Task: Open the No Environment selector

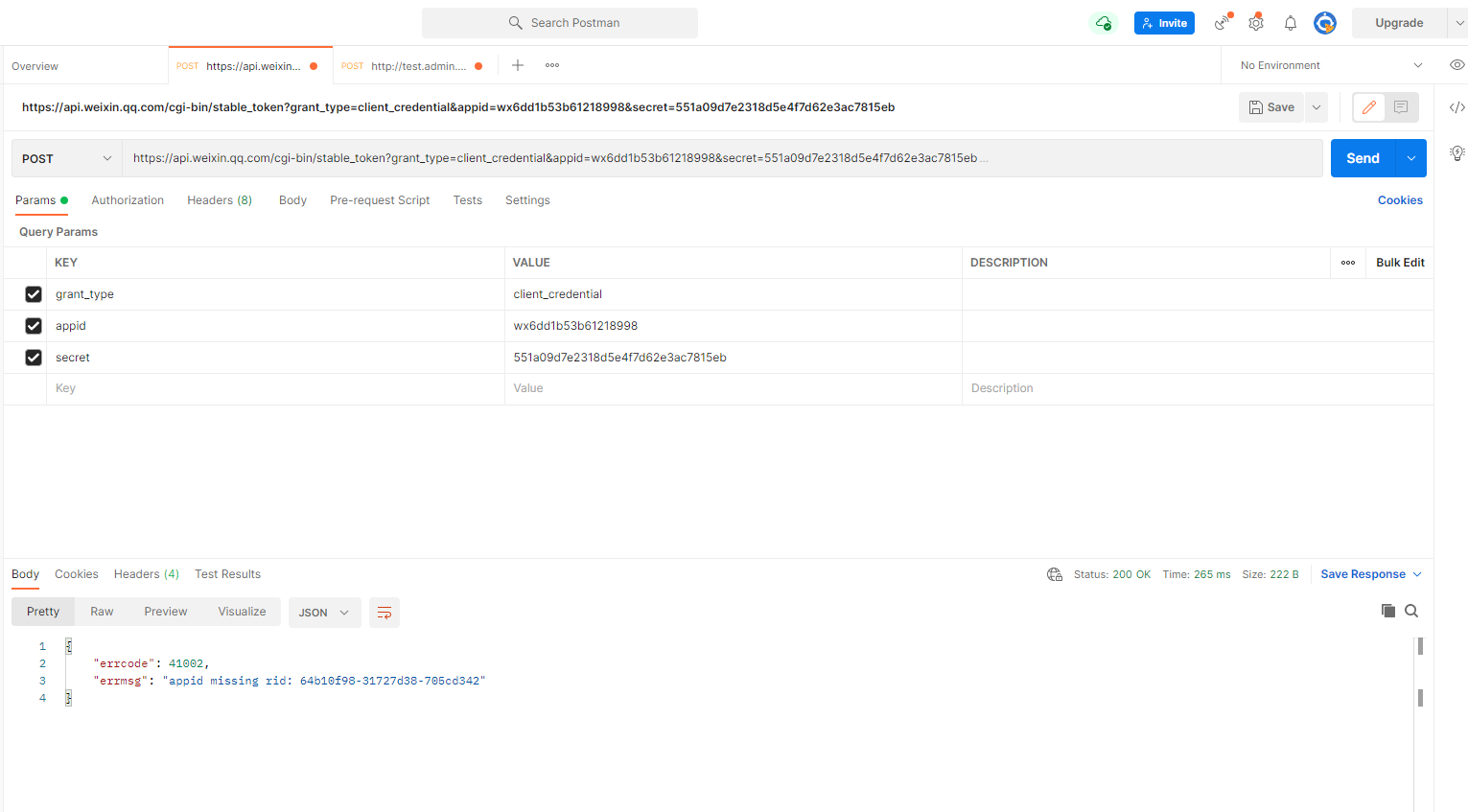Action: pyautogui.click(x=1331, y=65)
